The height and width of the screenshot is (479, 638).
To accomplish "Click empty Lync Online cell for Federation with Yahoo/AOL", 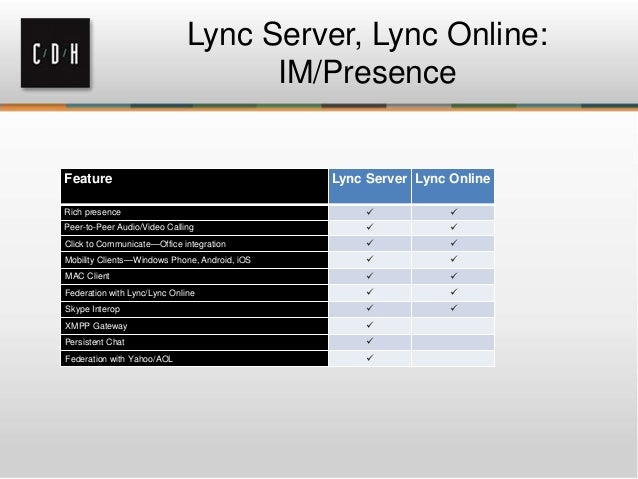I will [453, 359].
